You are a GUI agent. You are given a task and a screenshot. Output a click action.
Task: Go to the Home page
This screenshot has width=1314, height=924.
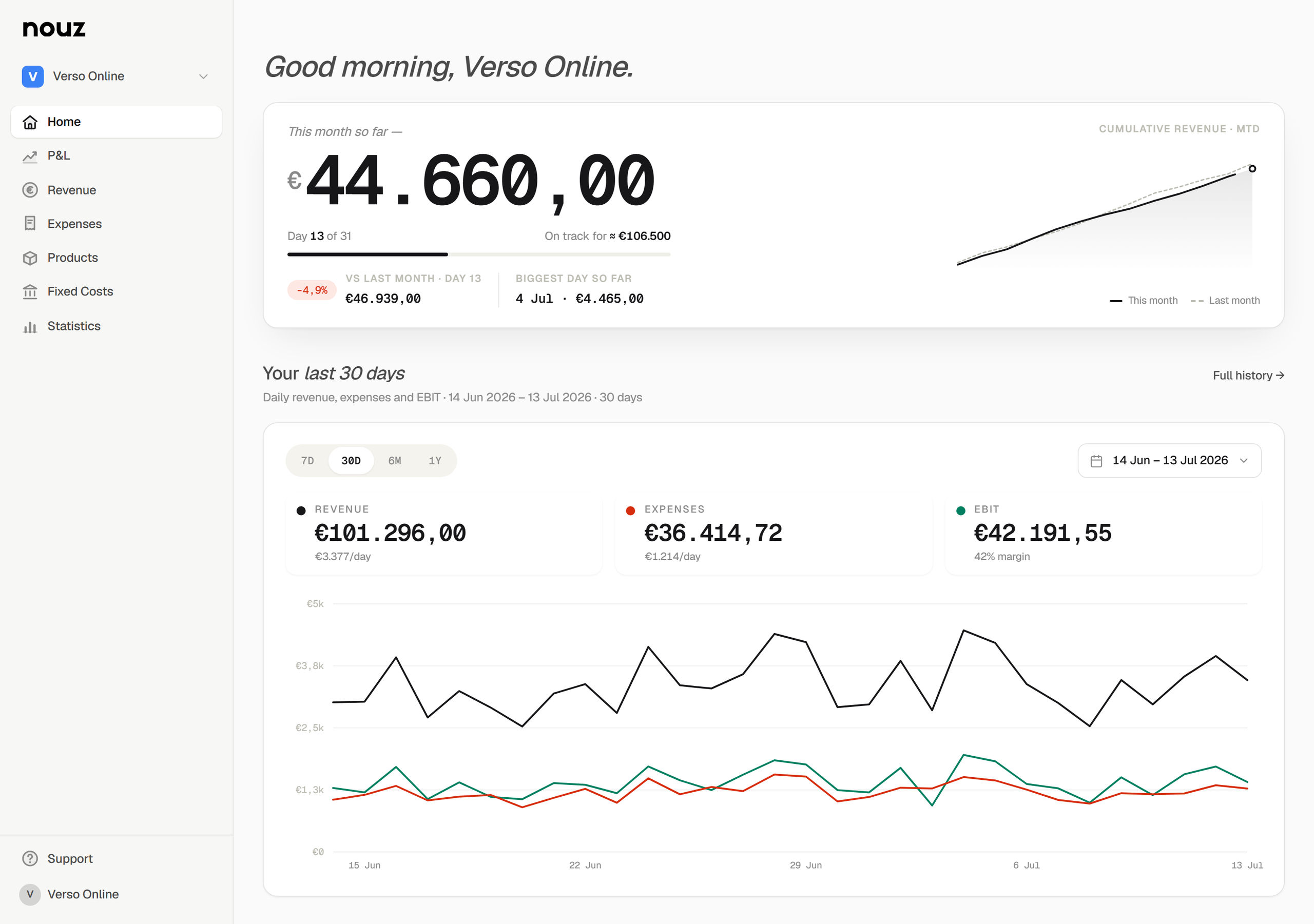[x=116, y=122]
